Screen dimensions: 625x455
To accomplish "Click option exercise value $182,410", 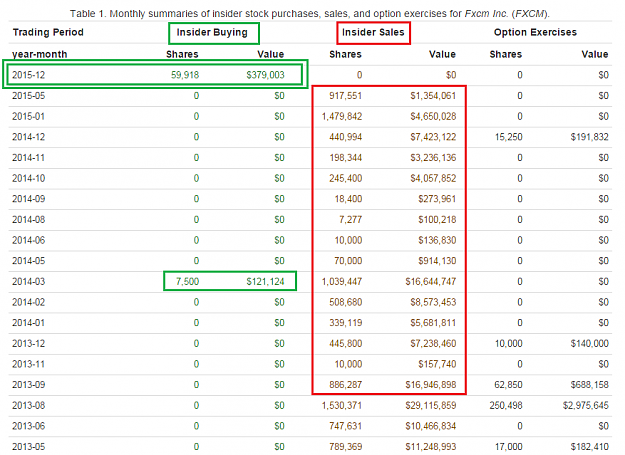I will click(x=590, y=447).
